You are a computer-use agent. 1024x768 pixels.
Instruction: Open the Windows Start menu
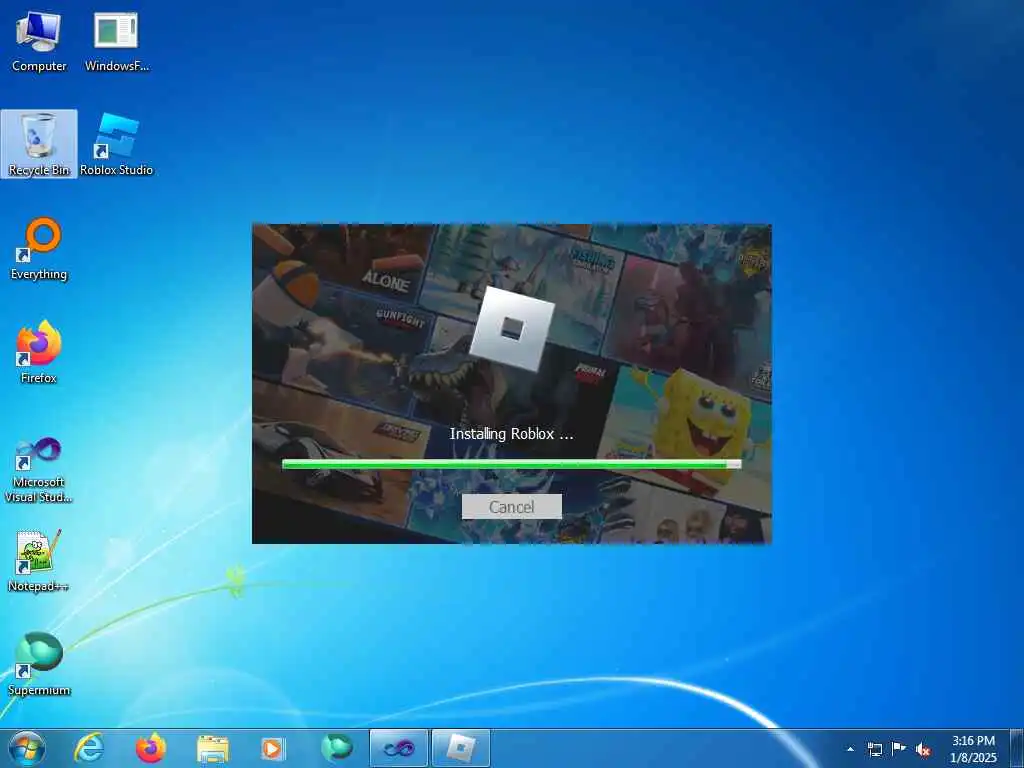[x=27, y=748]
